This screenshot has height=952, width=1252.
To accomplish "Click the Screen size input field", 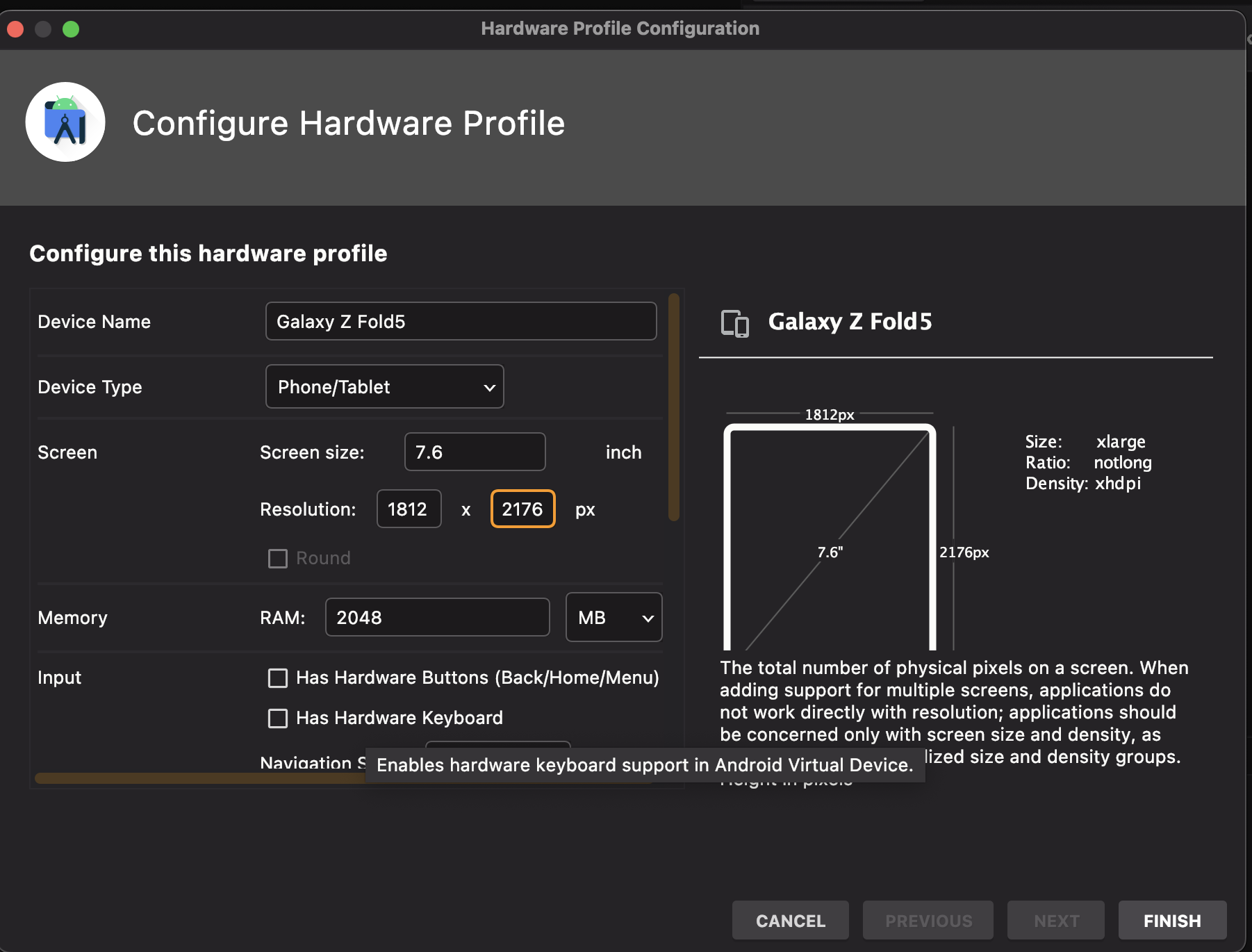I will 475,452.
